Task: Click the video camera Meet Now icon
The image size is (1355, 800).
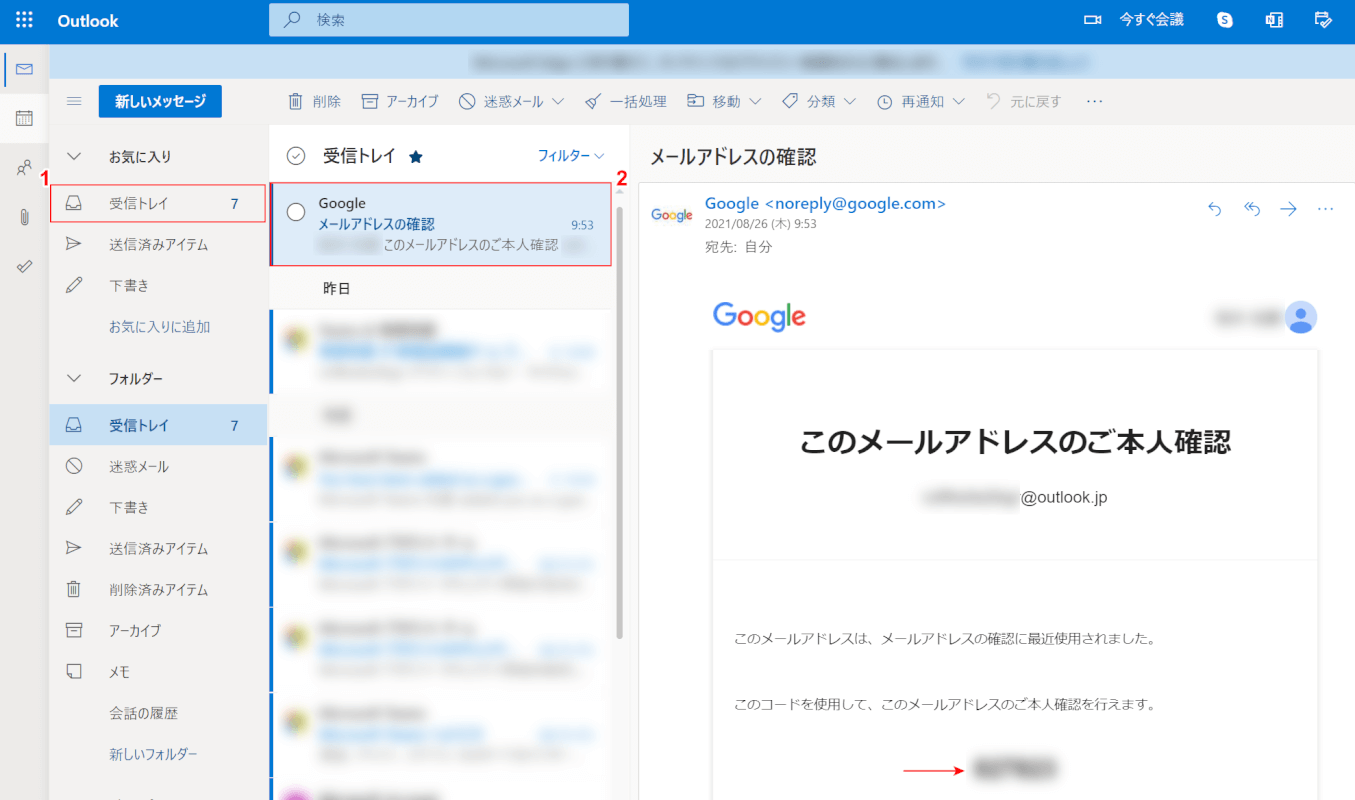Action: 1092,20
